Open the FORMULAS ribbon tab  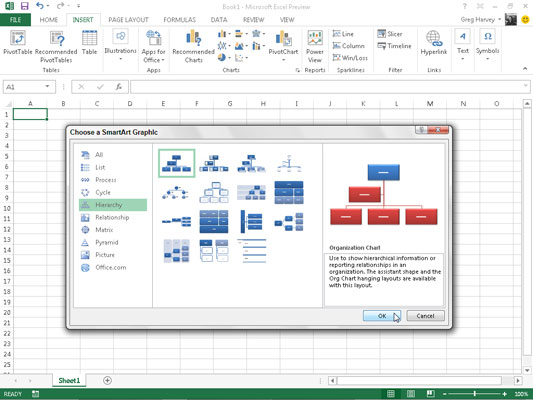pyautogui.click(x=179, y=20)
